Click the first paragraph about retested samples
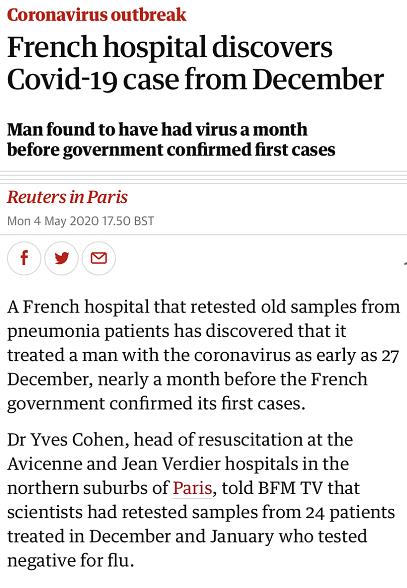The height and width of the screenshot is (588, 407). [203, 355]
